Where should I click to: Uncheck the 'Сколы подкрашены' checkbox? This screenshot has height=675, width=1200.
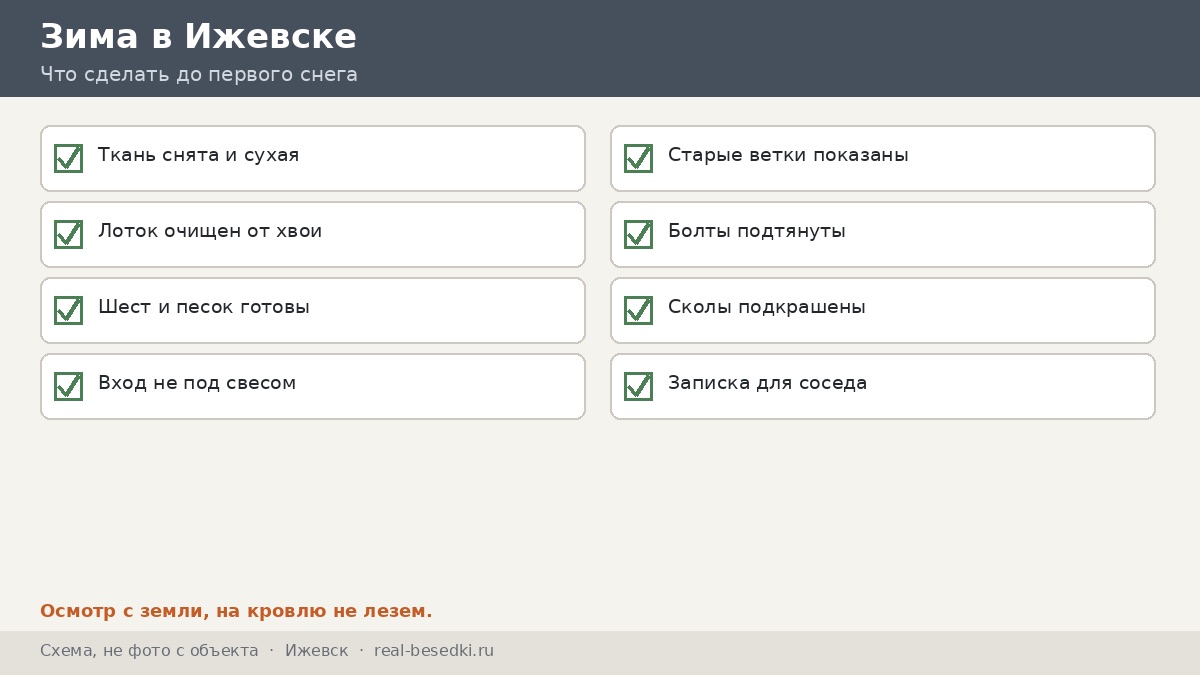pyautogui.click(x=638, y=310)
